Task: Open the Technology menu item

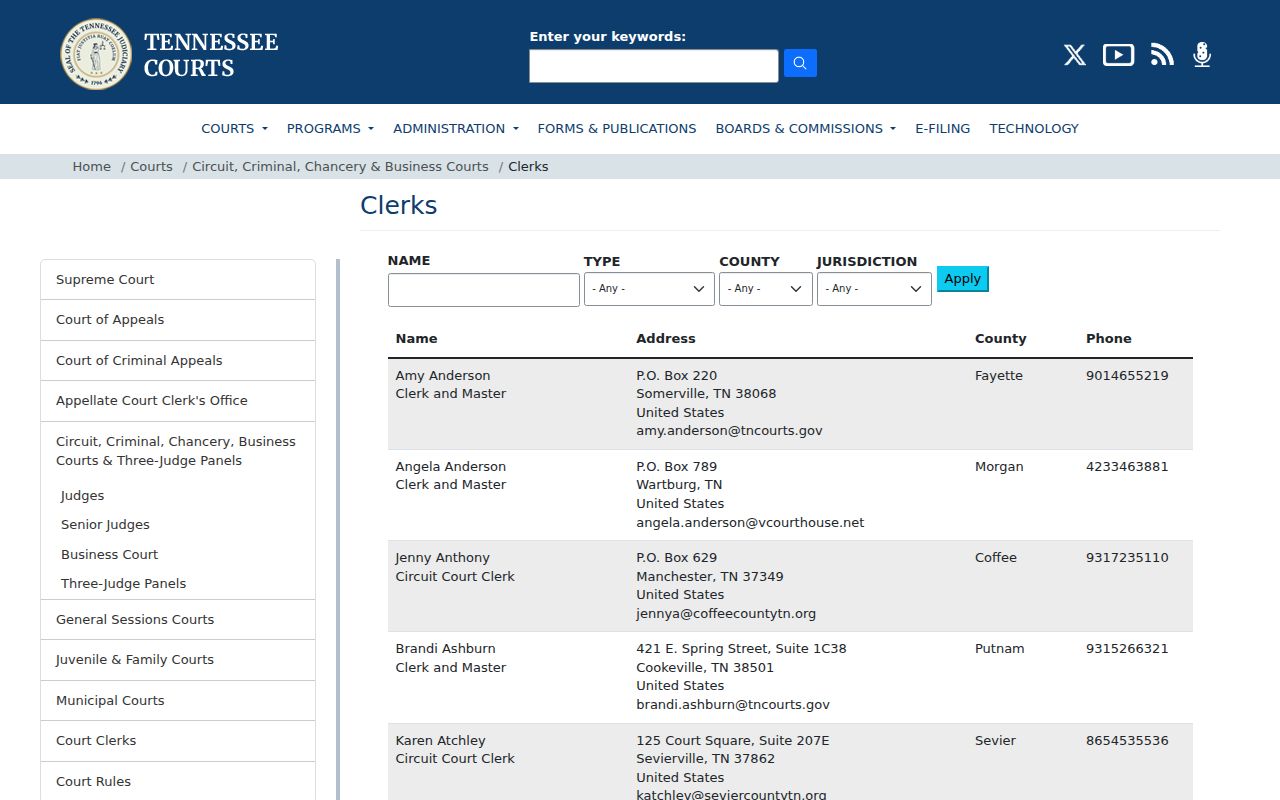Action: (1034, 128)
